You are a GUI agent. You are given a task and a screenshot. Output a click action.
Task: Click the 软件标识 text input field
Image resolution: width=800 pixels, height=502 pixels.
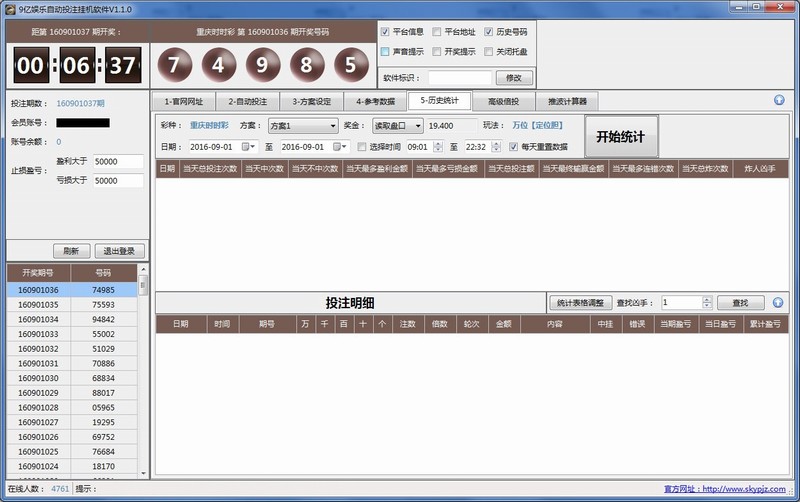click(460, 77)
